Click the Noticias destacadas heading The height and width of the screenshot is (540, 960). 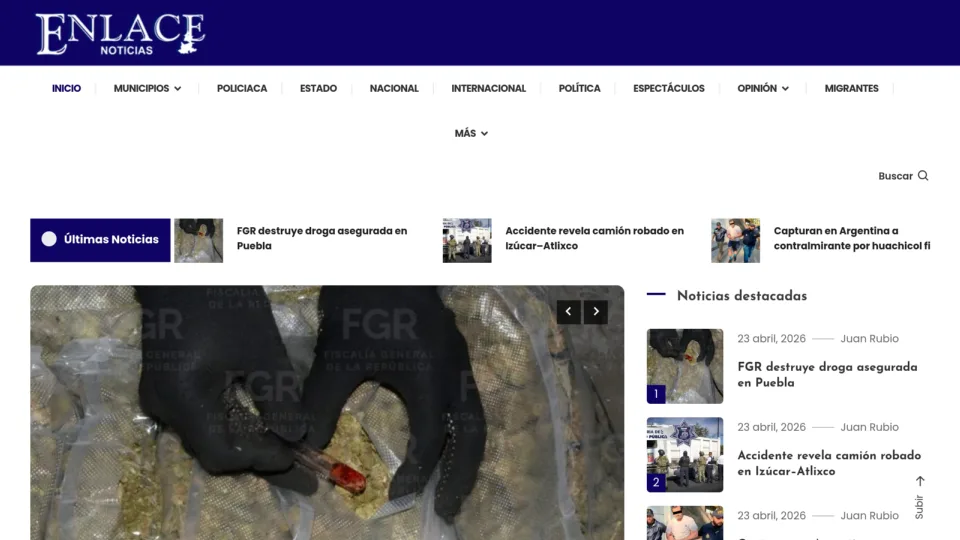coord(741,296)
